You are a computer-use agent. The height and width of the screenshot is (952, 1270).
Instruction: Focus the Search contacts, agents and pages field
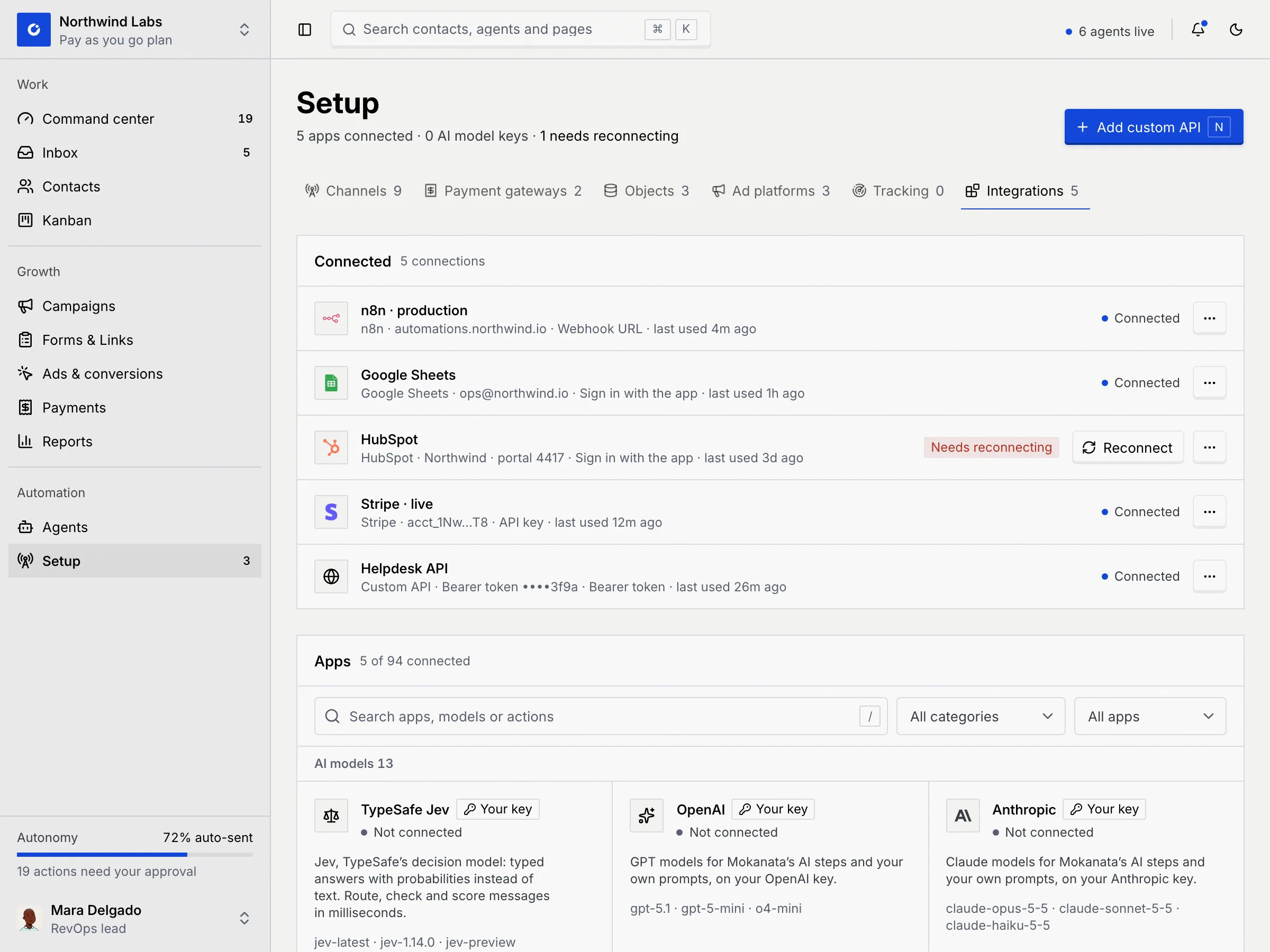coord(520,29)
